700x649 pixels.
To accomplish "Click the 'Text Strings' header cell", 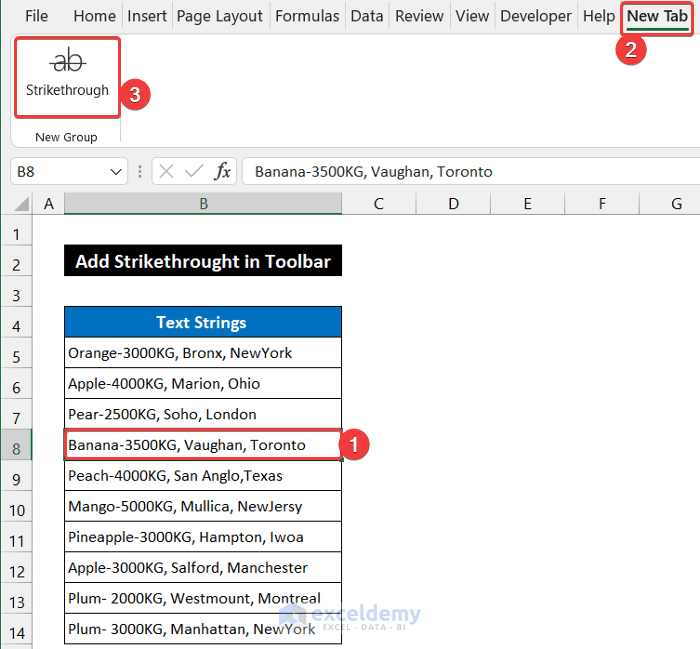I will point(203,322).
